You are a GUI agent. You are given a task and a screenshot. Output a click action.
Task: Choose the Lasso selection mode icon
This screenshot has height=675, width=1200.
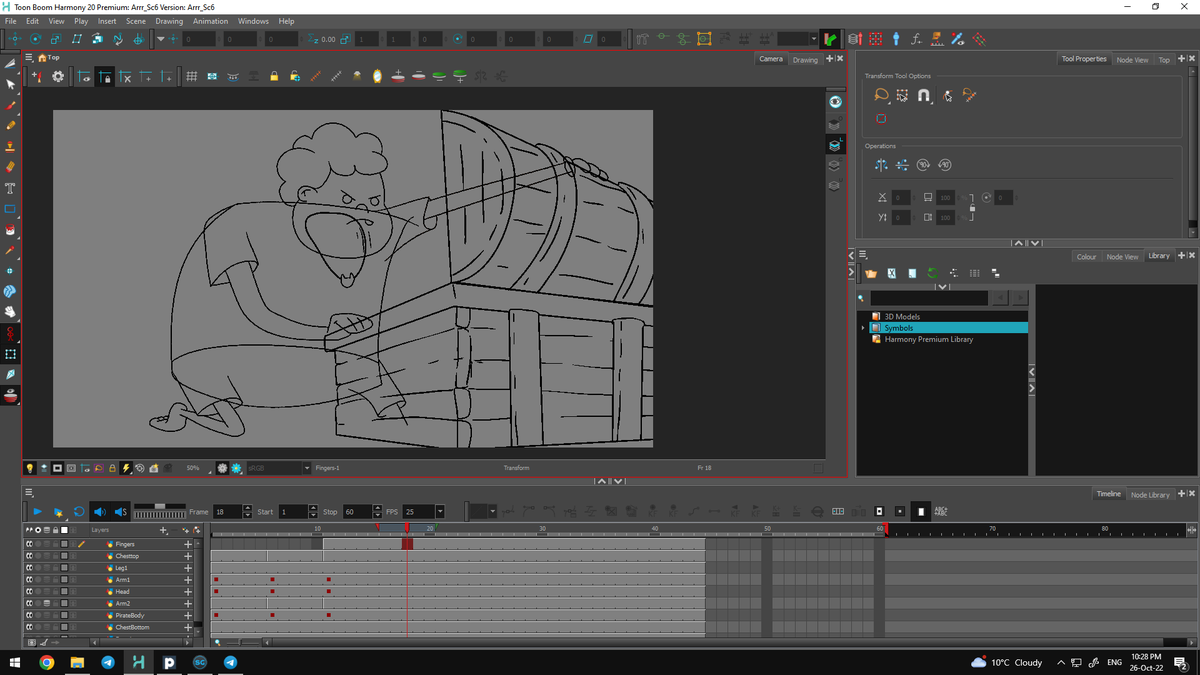[881, 96]
